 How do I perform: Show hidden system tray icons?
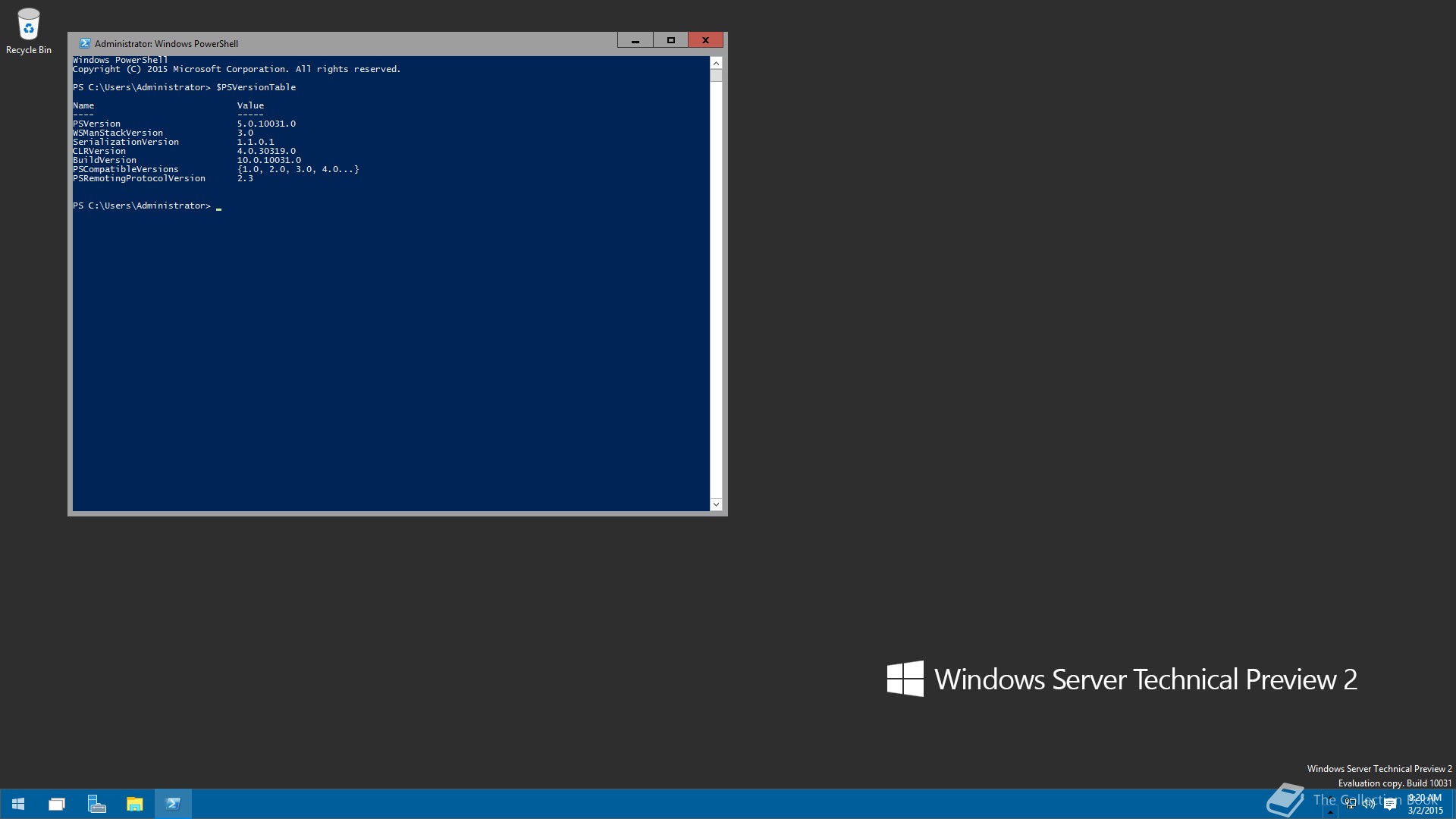click(x=1330, y=811)
